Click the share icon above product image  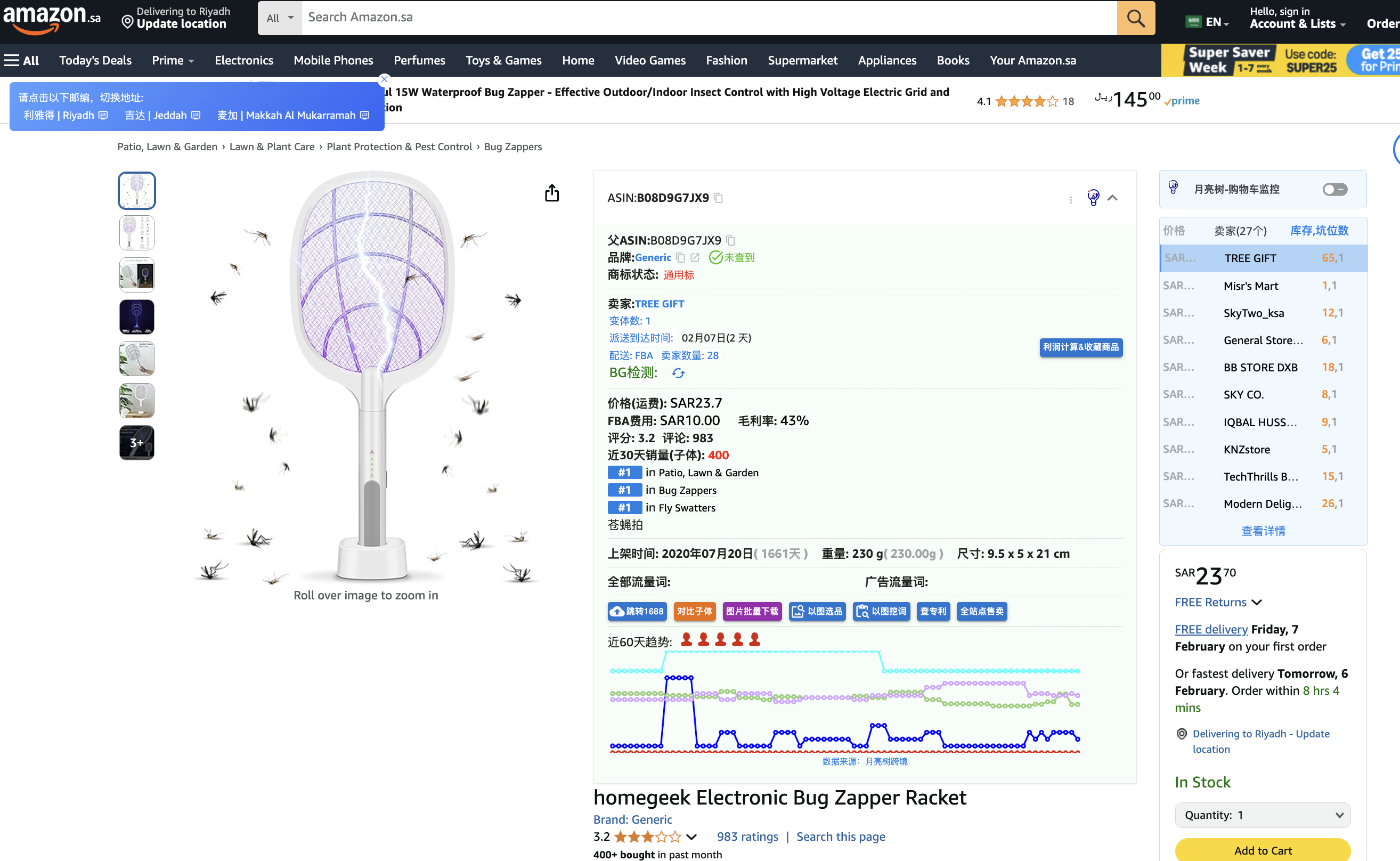pos(552,193)
